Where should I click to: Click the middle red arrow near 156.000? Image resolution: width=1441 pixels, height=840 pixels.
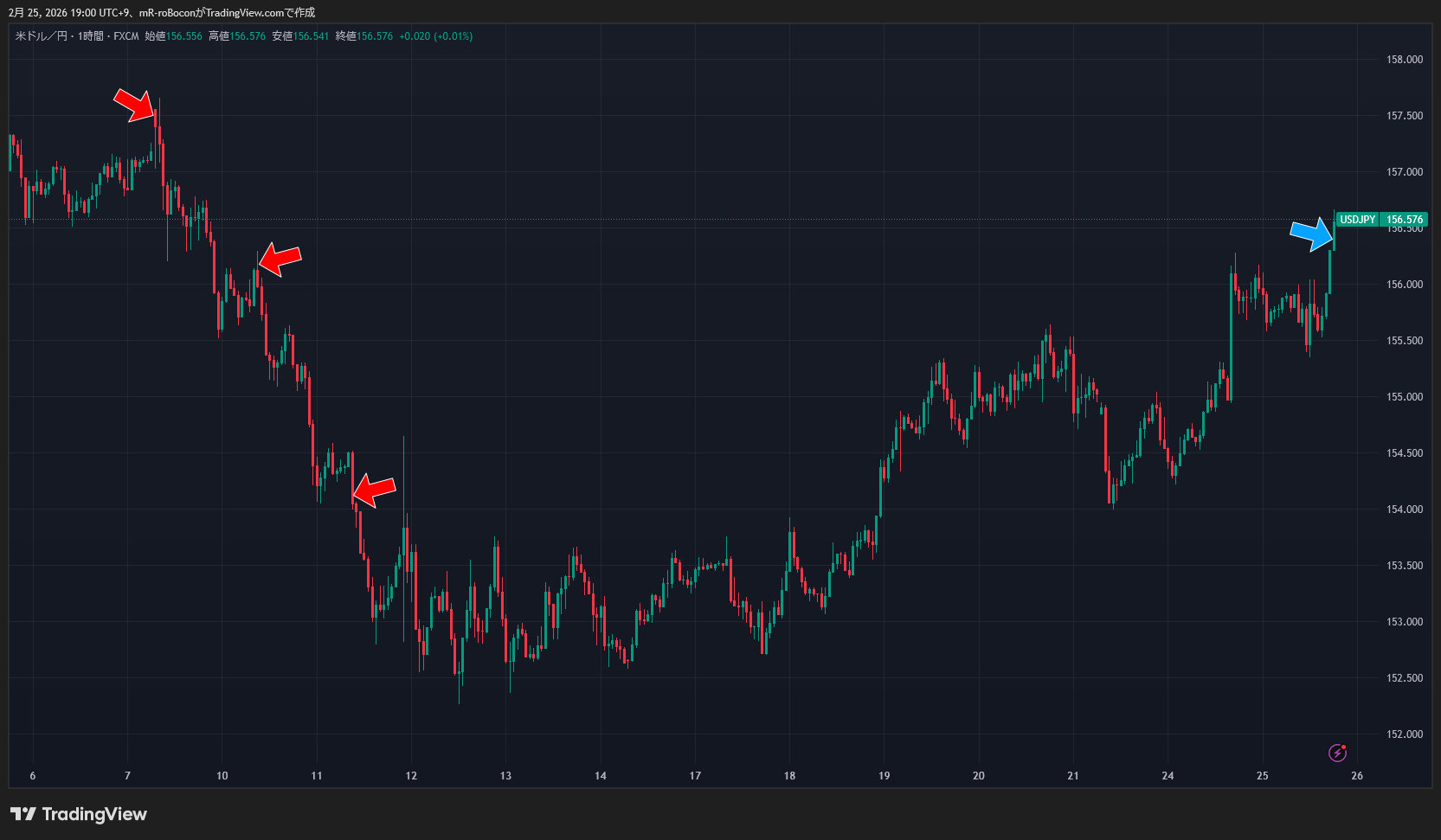tap(280, 259)
